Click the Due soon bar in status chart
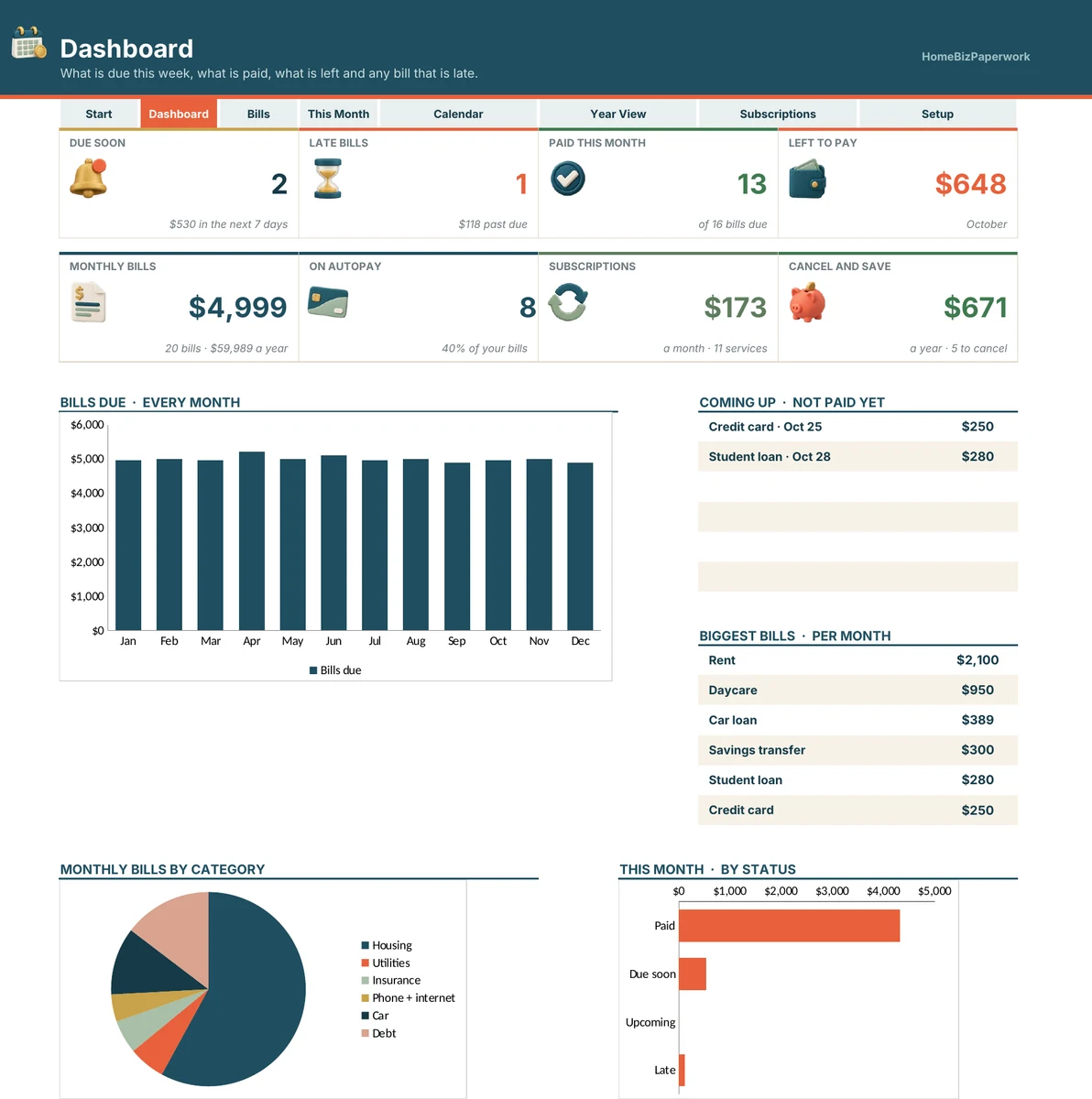 [x=693, y=974]
